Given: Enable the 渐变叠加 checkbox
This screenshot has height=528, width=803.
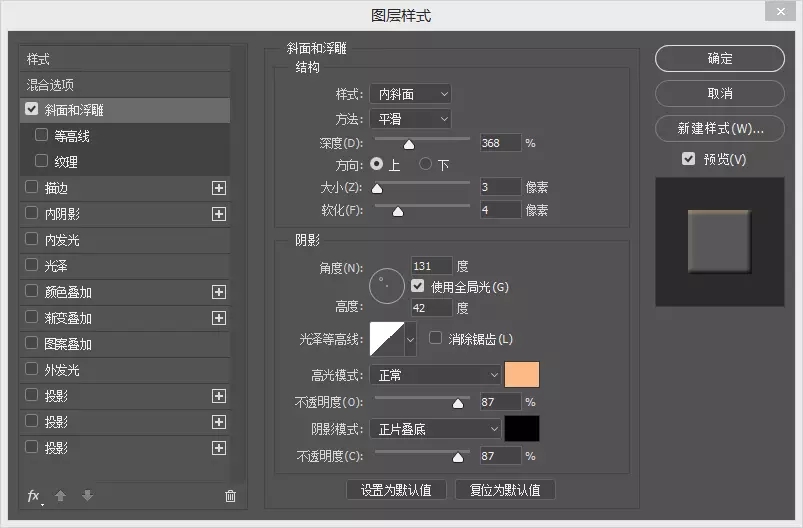Looking at the screenshot, I should point(32,316).
